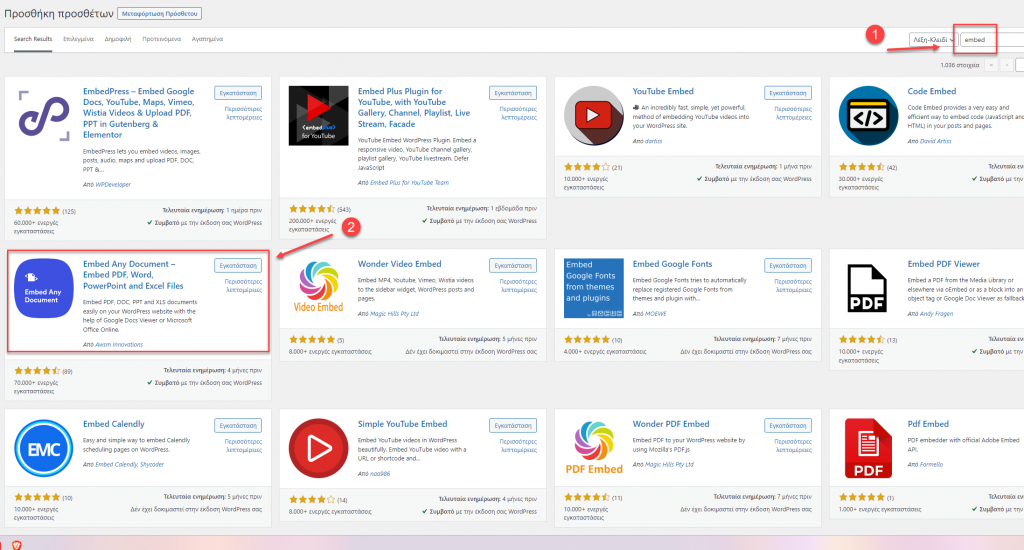
Task: View more details for EmbedPress
Action: coord(243,113)
